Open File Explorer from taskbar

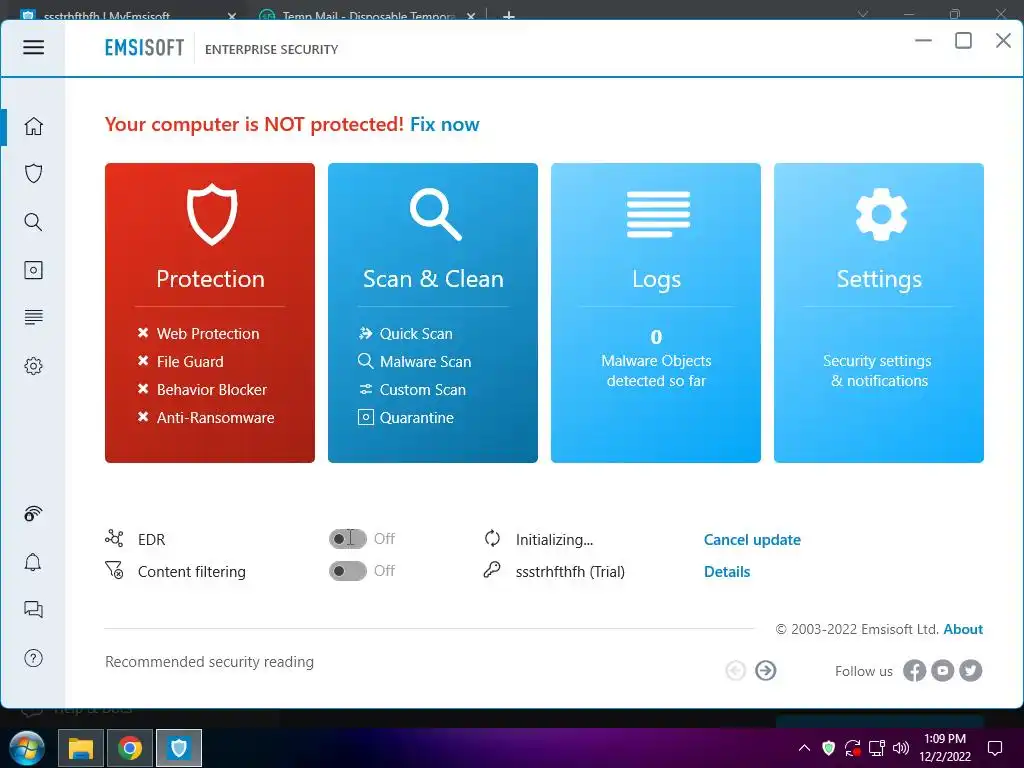[81, 748]
